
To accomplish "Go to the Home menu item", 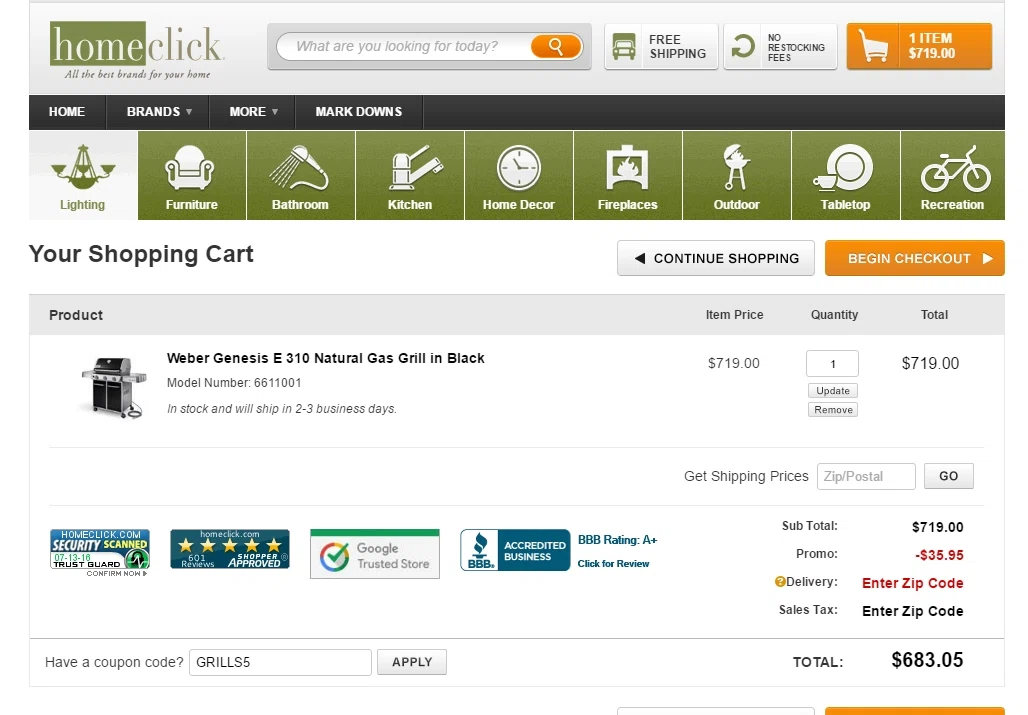I will (67, 111).
